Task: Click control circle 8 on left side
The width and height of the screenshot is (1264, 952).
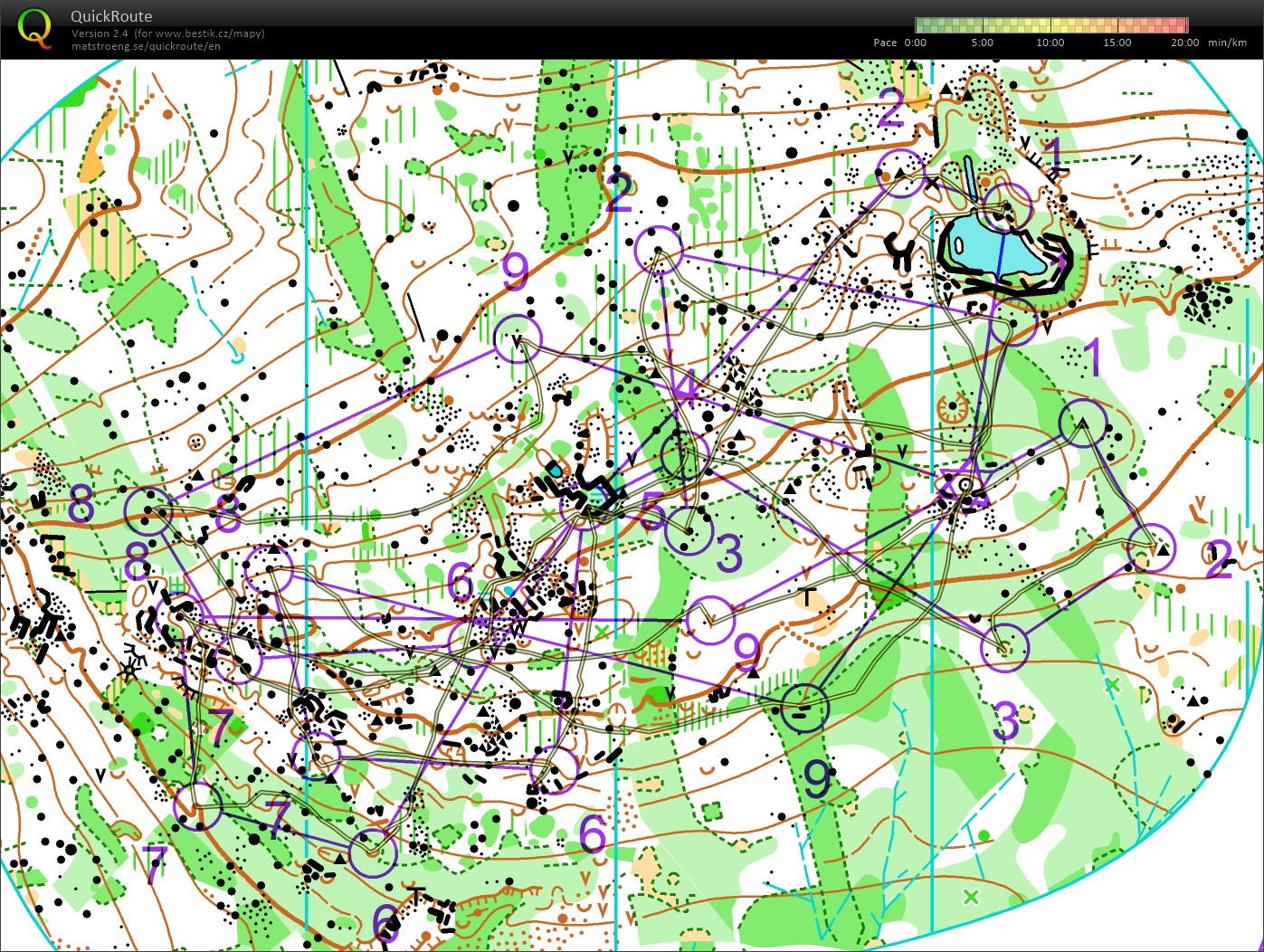Action: pyautogui.click(x=149, y=511)
